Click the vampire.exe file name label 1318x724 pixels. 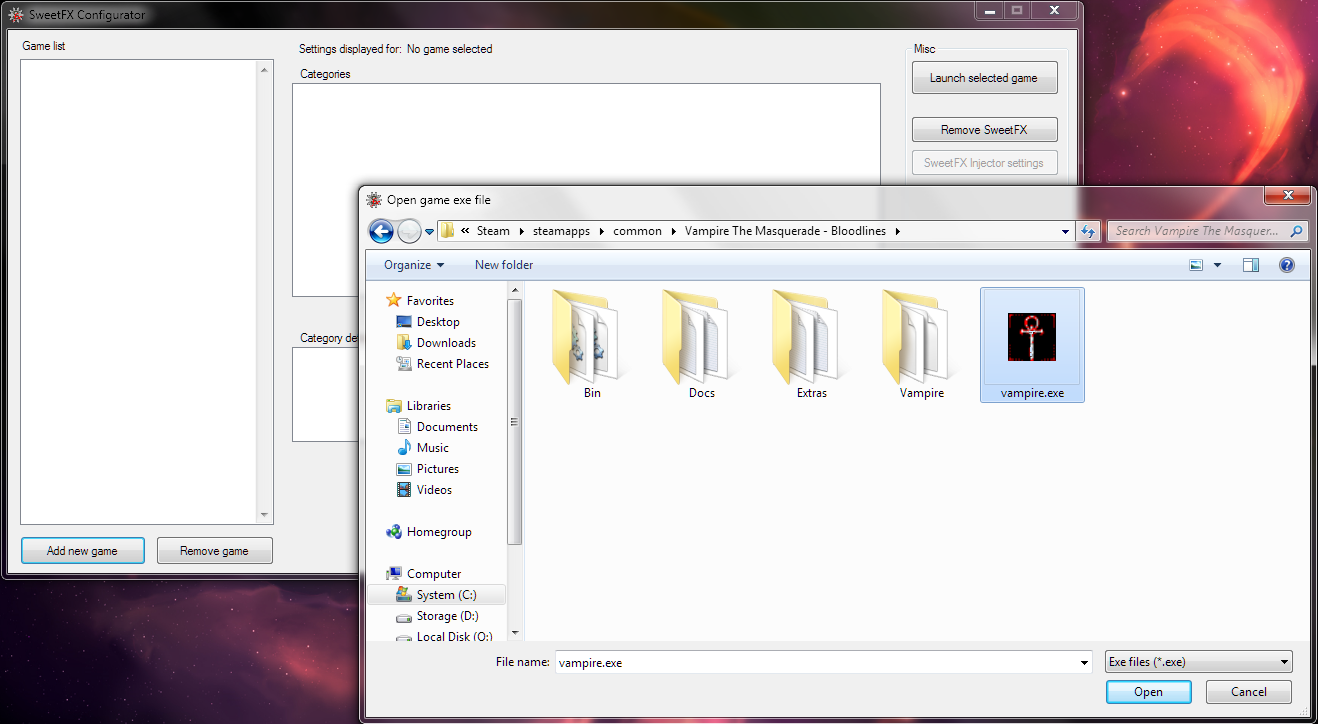pyautogui.click(x=1032, y=393)
